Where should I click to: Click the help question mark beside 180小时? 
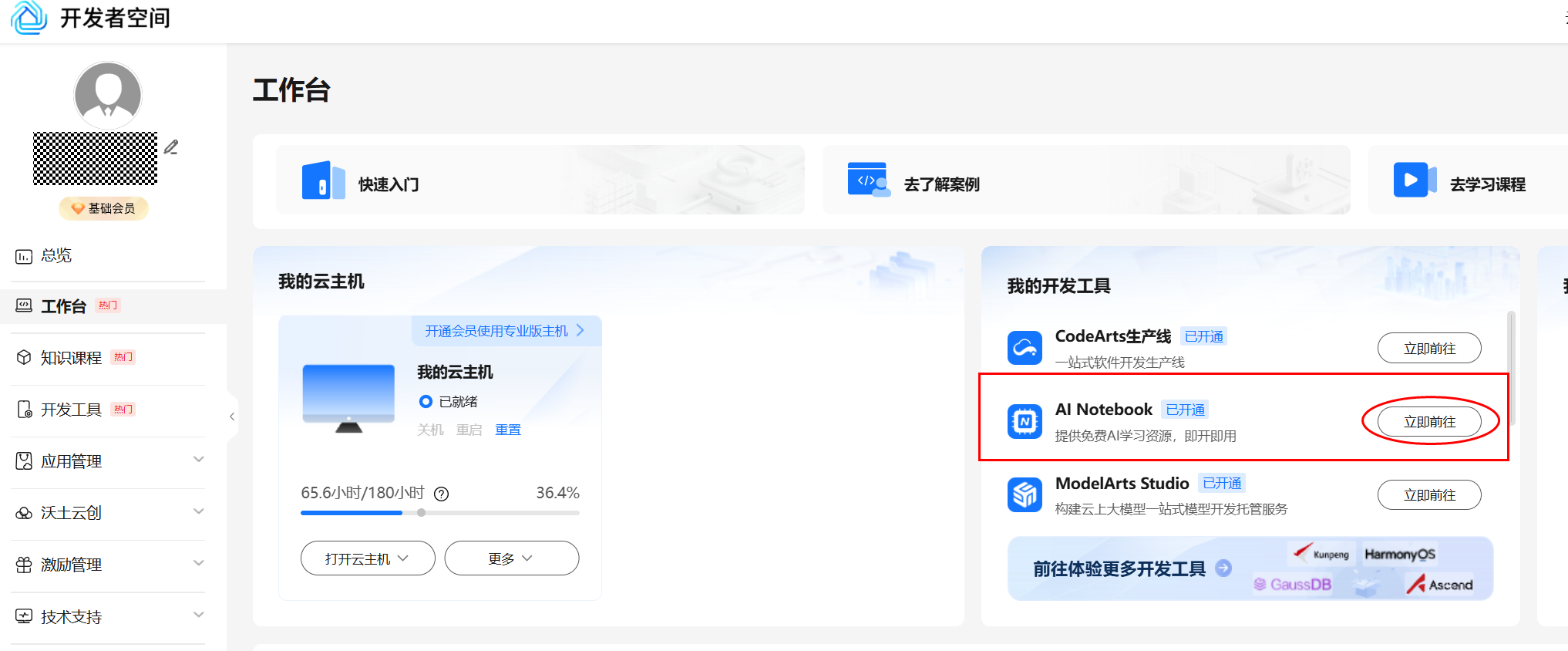[441, 494]
